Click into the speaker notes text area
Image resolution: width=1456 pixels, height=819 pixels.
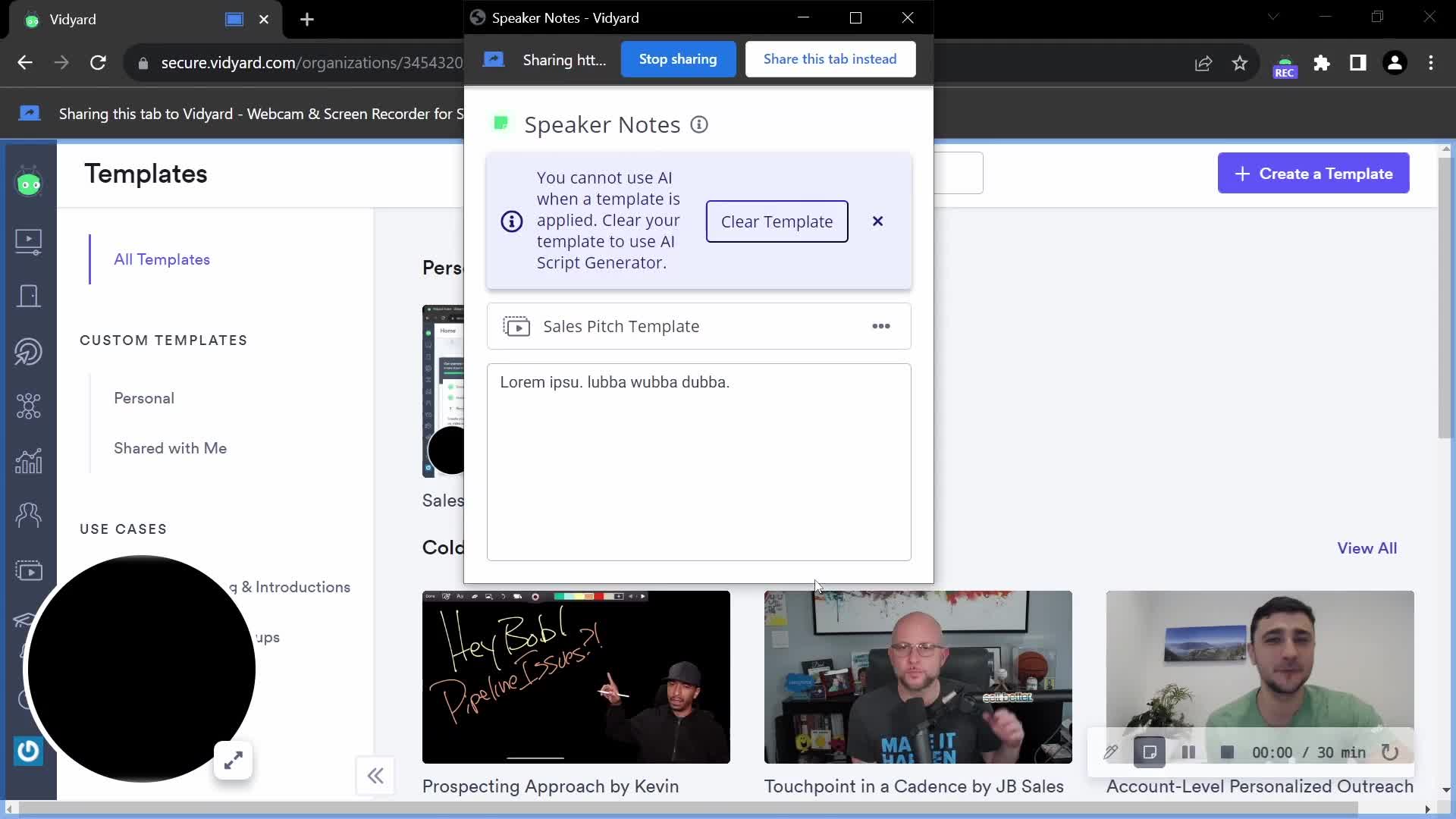click(698, 462)
